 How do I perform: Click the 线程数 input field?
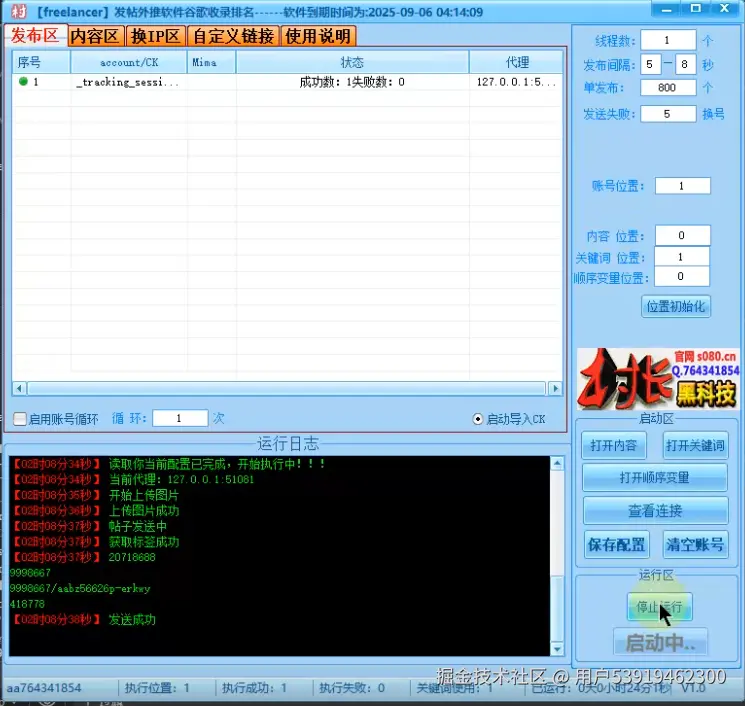668,40
